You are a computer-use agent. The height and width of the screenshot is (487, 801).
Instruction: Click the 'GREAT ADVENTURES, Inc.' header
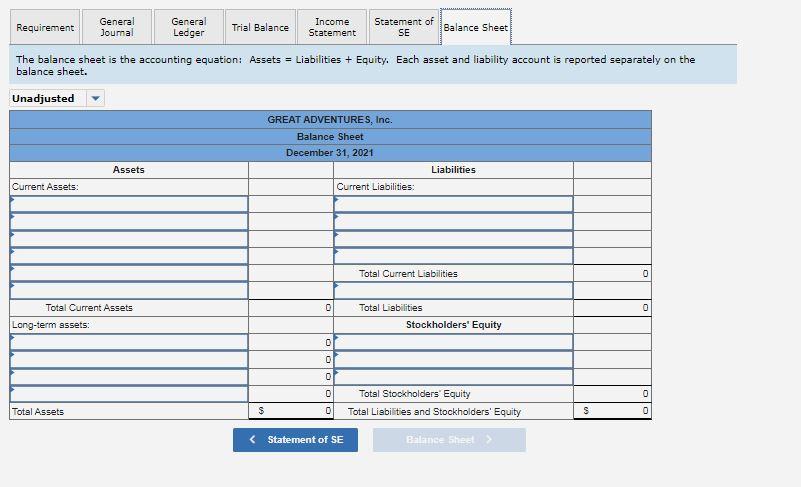[x=330, y=120]
